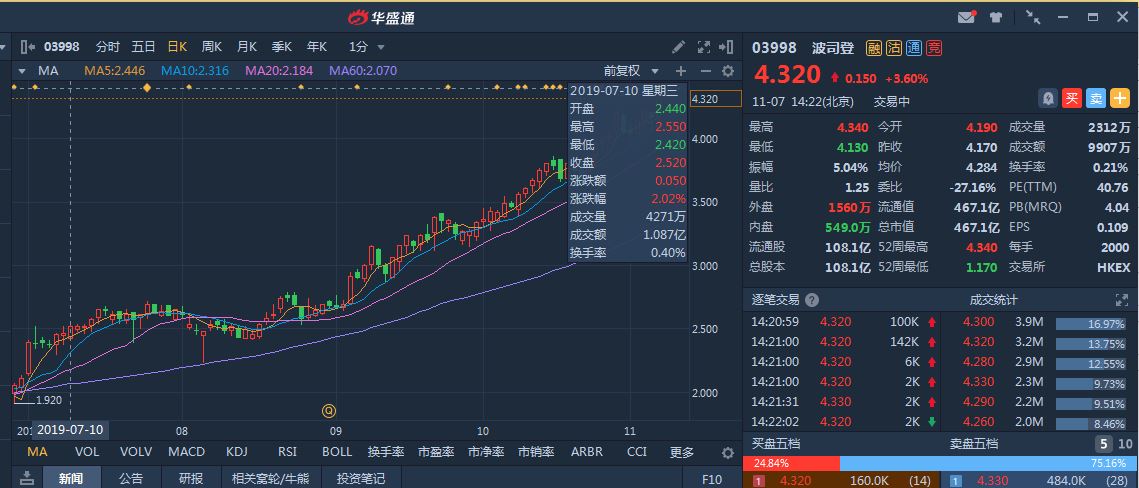Open MA indicator settings gear

[x=728, y=70]
